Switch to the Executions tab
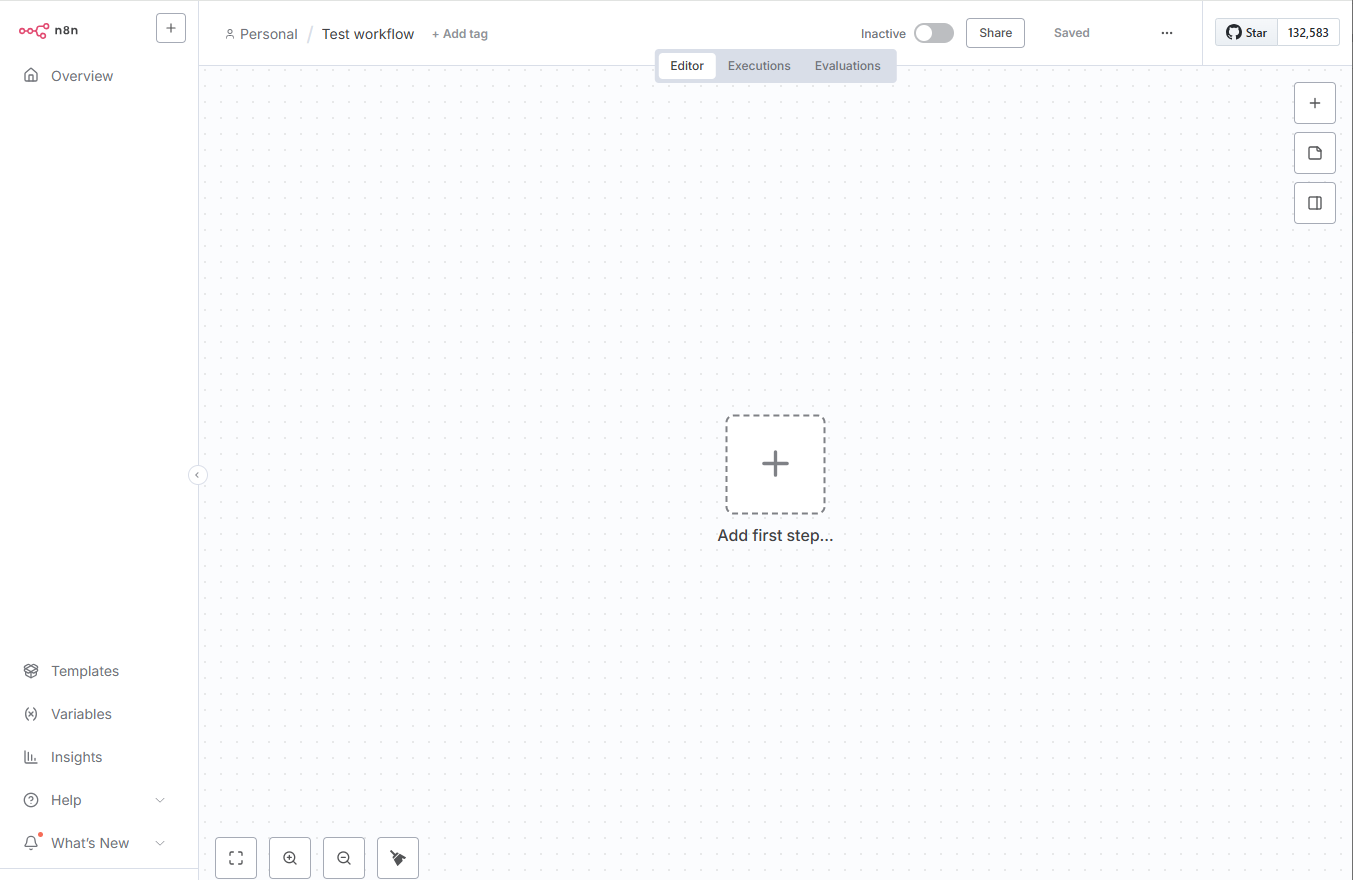This screenshot has height=880, width=1353. (x=759, y=65)
